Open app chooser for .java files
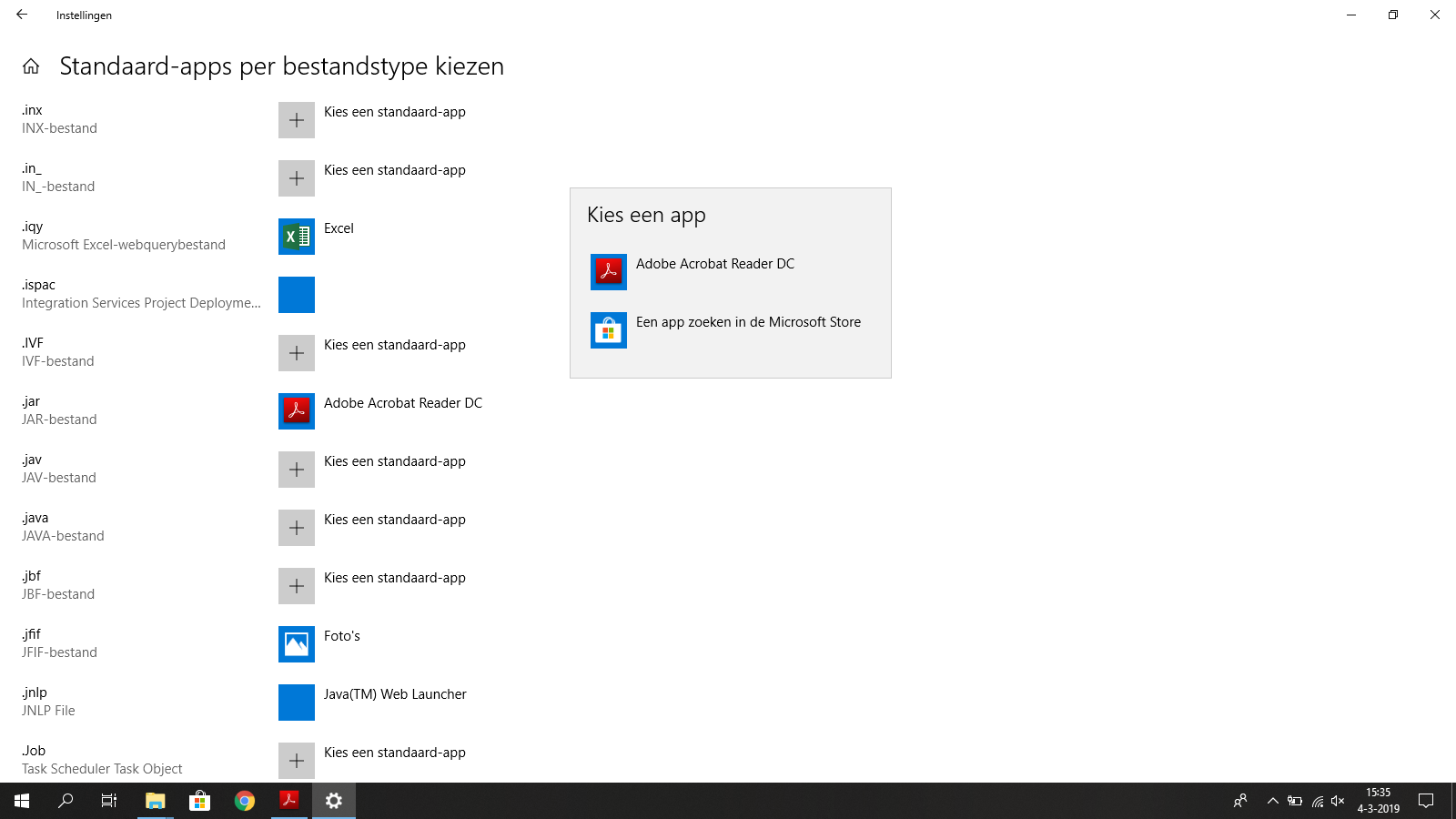The image size is (1456, 819). 297,528
